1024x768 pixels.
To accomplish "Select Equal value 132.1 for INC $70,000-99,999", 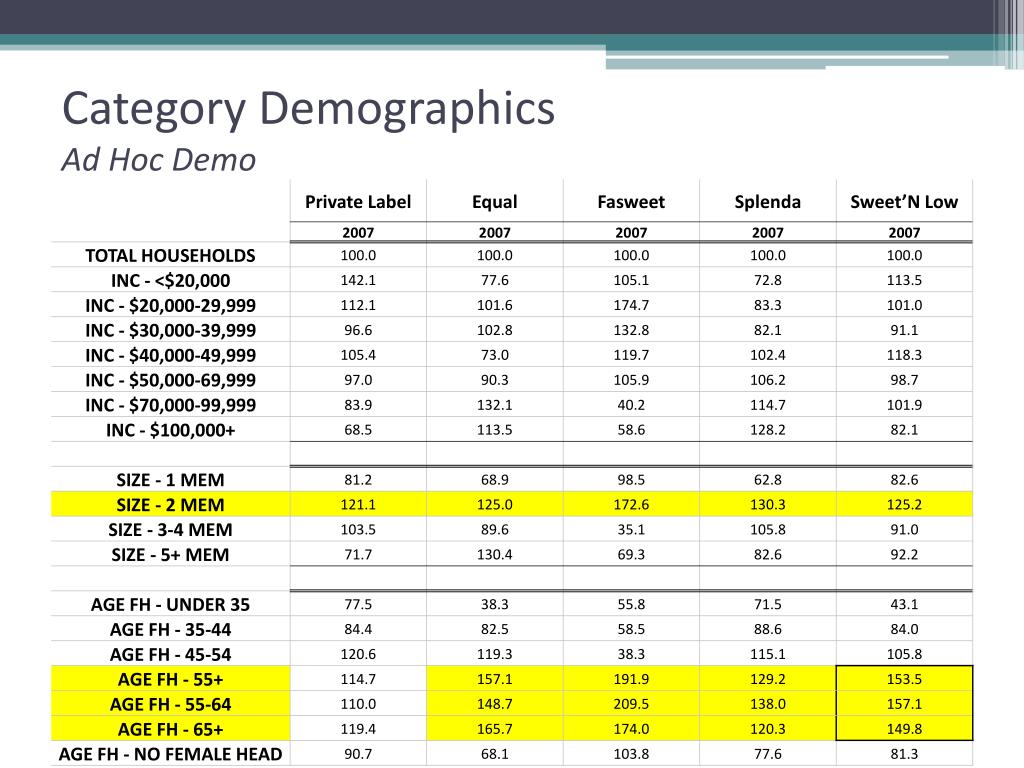I will 494,405.
